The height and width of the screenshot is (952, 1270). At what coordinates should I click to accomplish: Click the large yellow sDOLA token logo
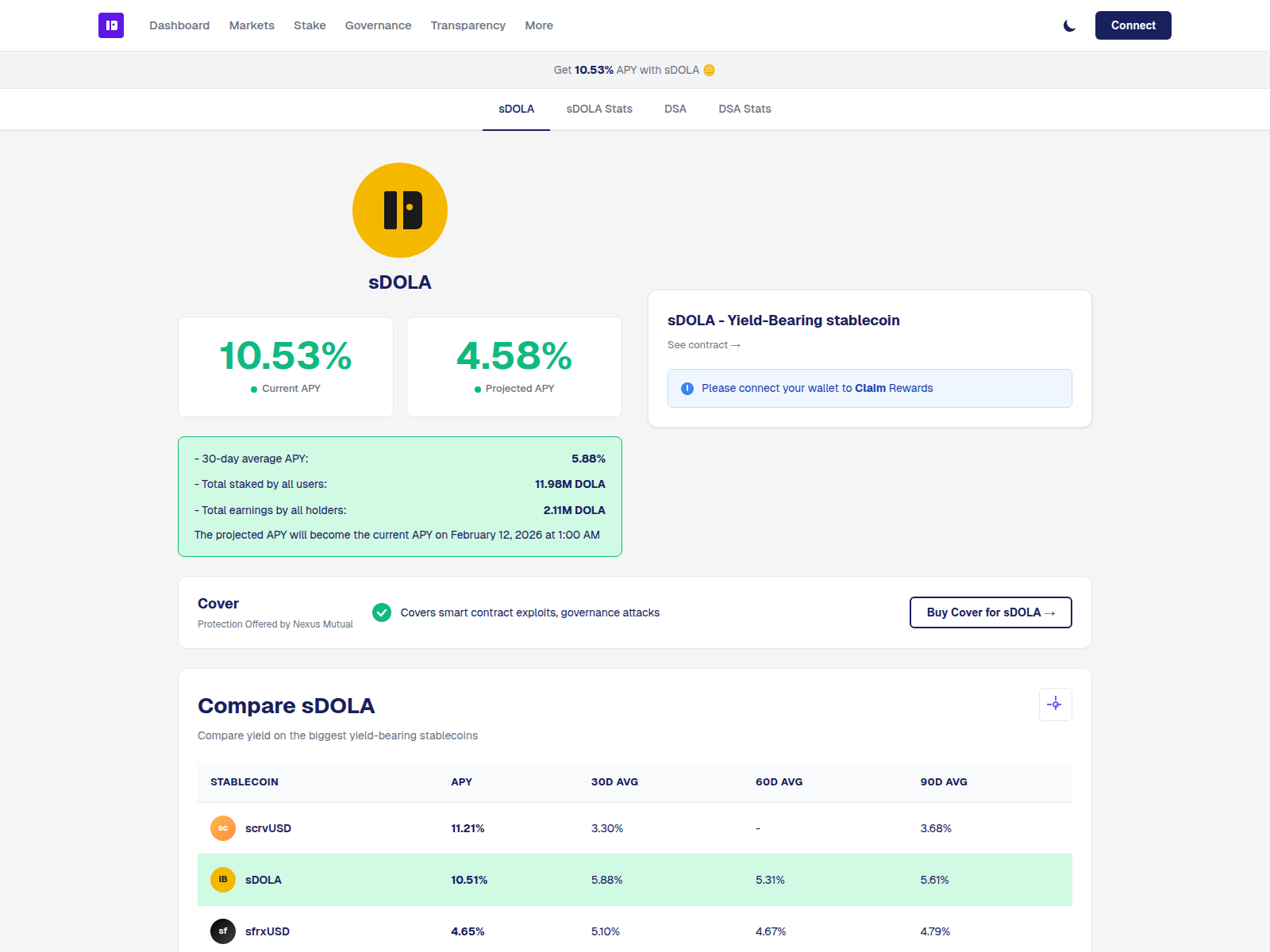tap(400, 210)
